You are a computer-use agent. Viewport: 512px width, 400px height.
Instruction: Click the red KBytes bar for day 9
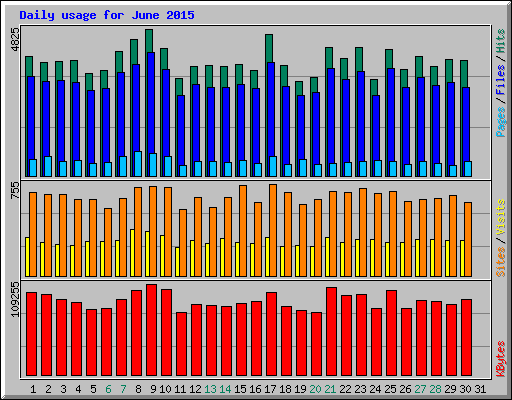[x=151, y=330]
